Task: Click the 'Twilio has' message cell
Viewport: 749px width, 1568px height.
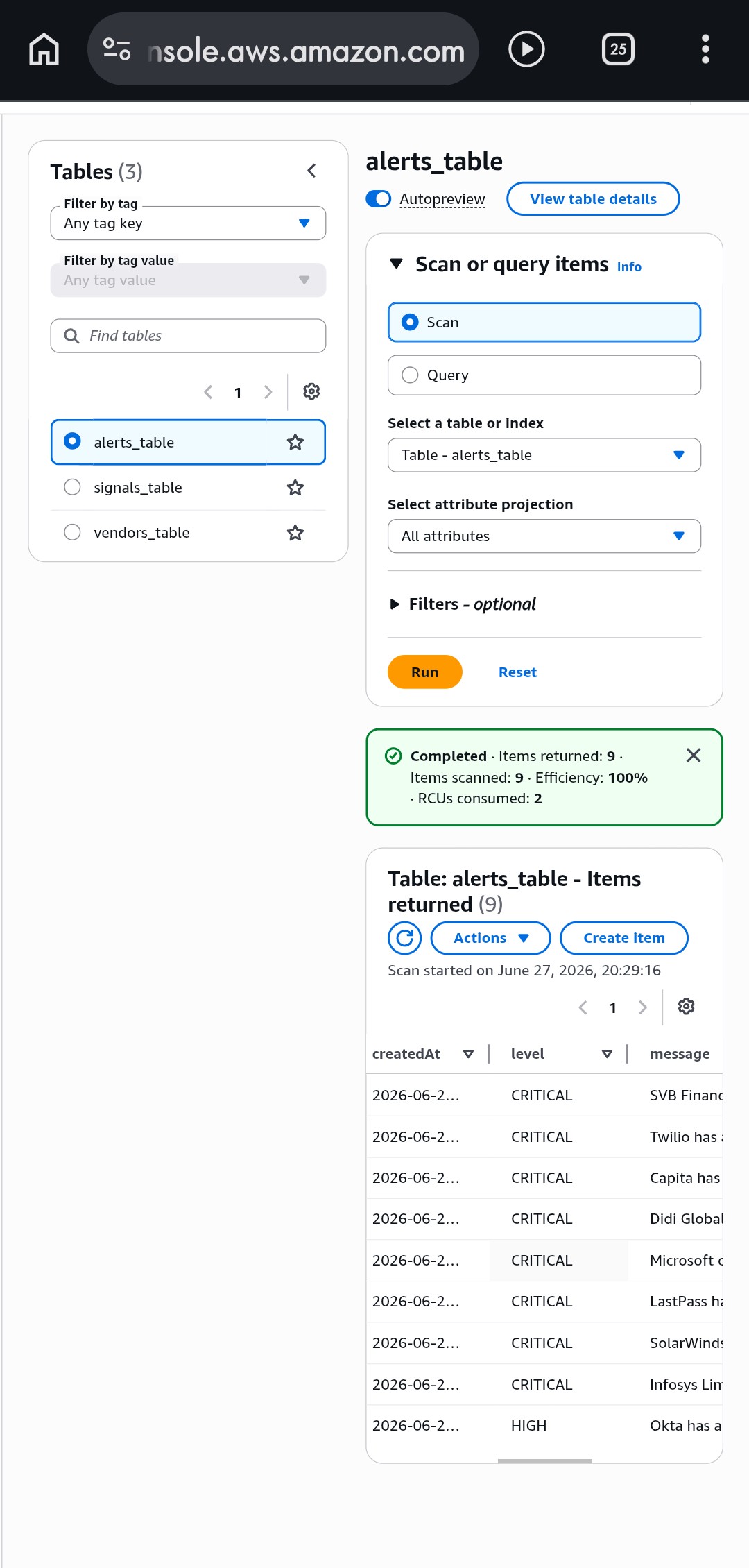Action: 686,1137
